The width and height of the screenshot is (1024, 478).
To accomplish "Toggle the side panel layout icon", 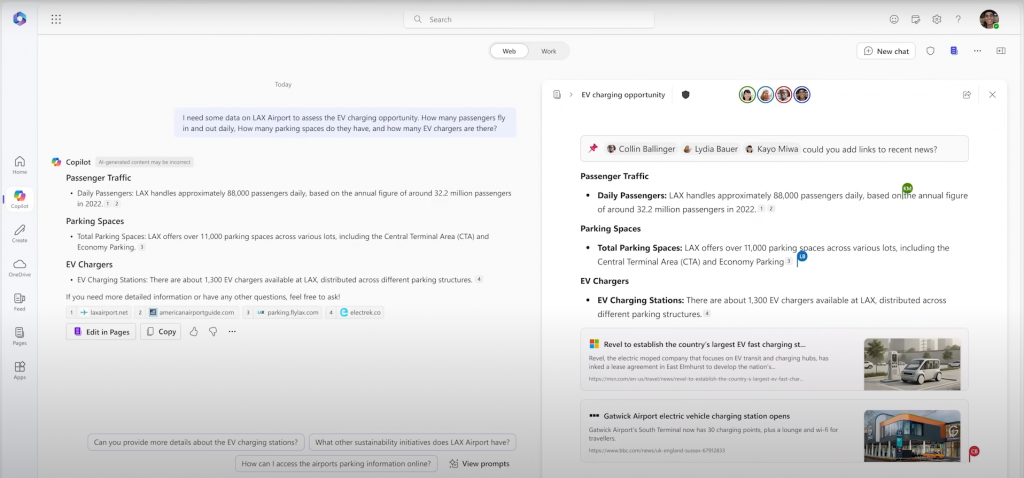I will 1000,51.
